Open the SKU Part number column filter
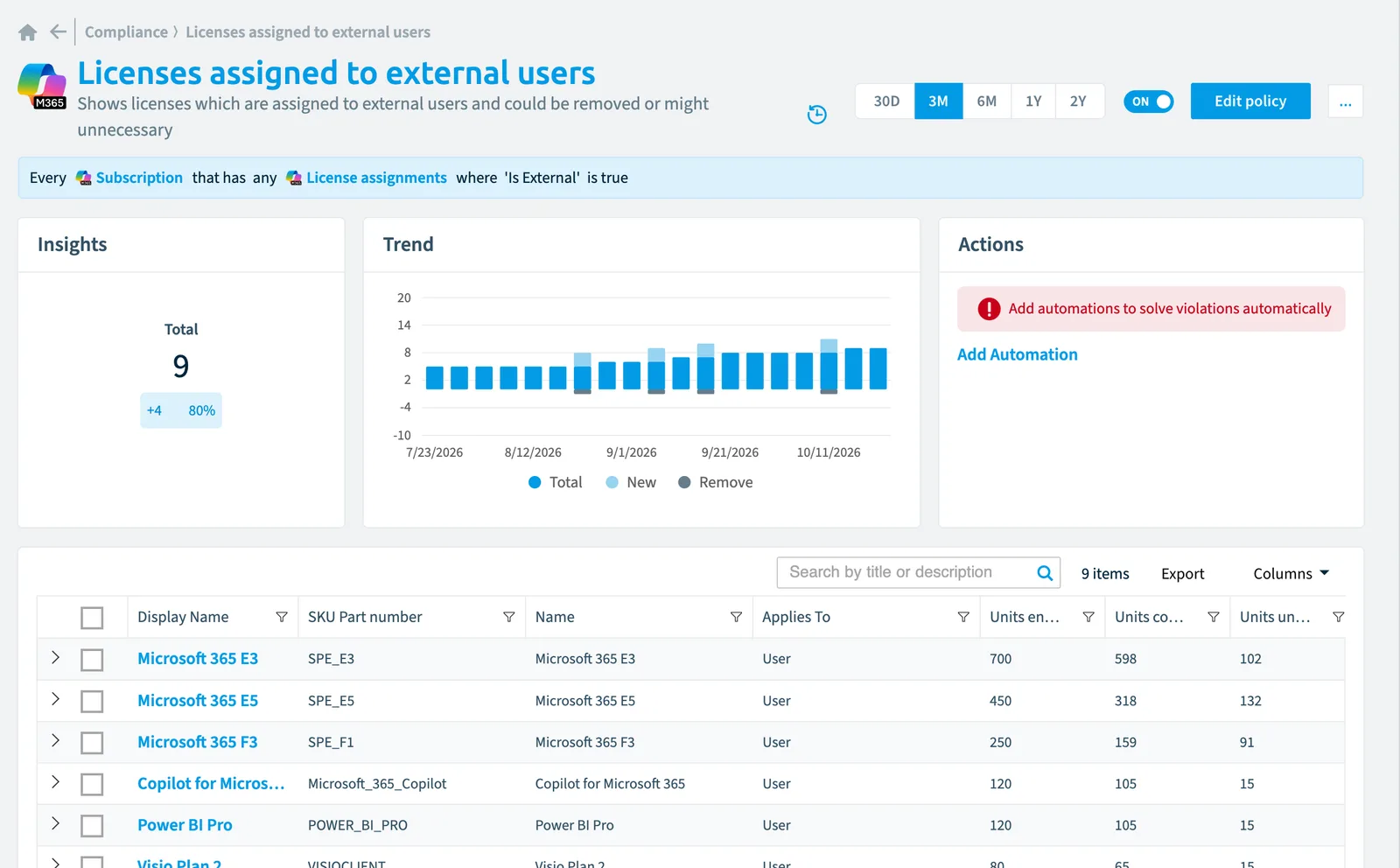Viewport: 1400px width, 868px height. (508, 617)
